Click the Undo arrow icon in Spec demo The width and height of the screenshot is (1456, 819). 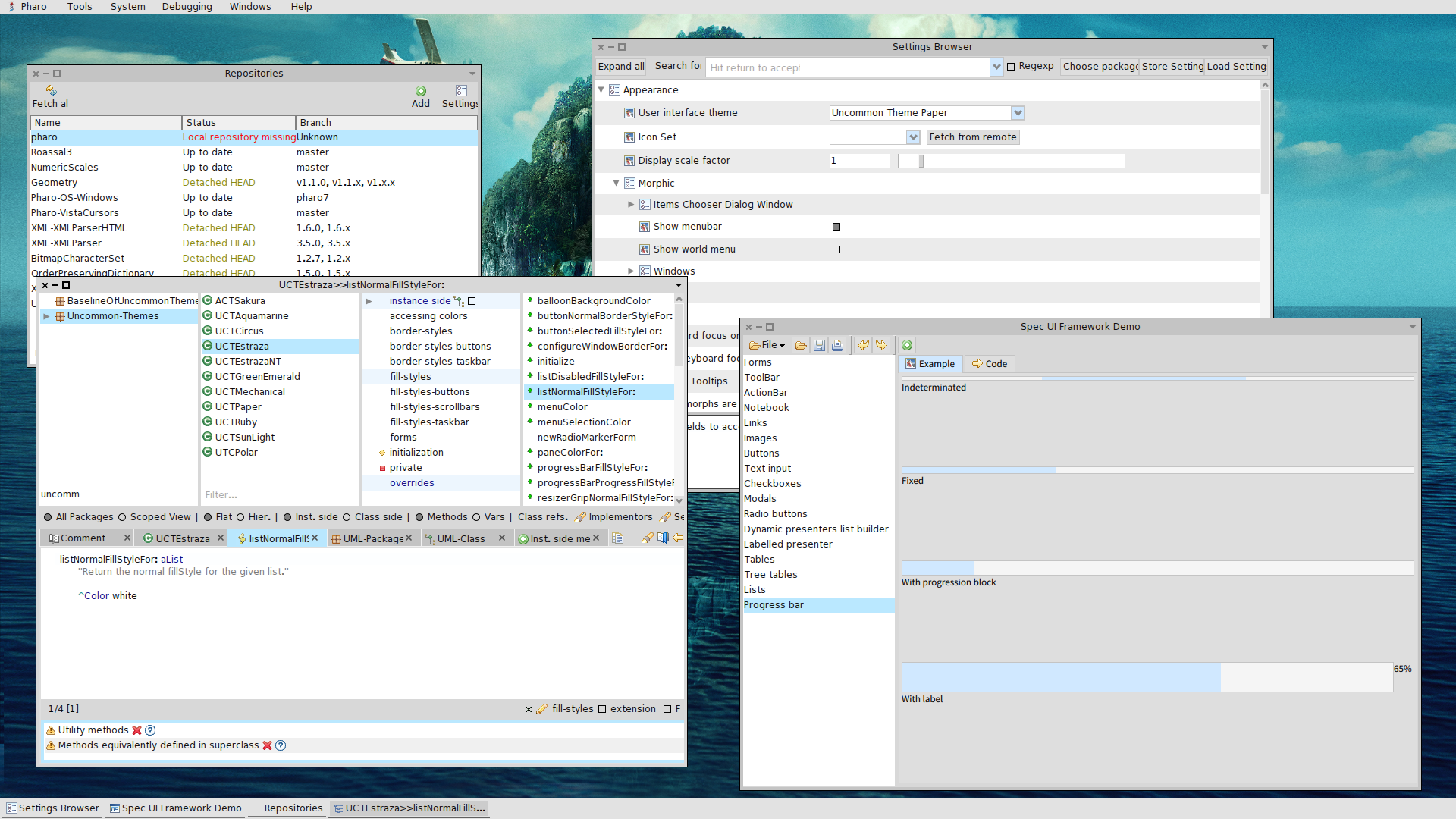863,346
